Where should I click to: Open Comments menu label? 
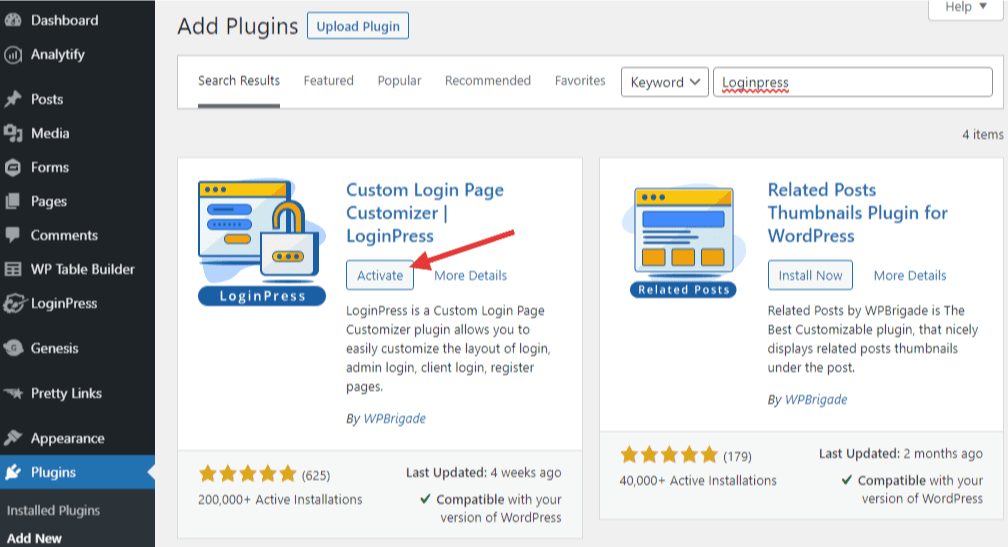pyautogui.click(x=64, y=235)
